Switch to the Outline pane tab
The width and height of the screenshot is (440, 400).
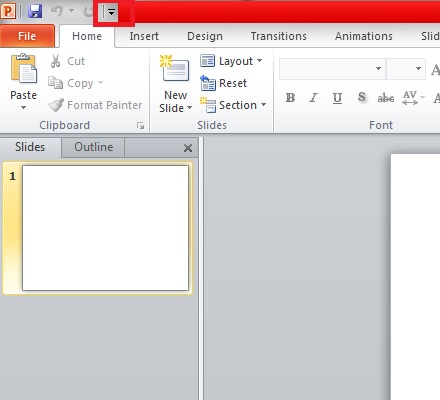point(94,147)
